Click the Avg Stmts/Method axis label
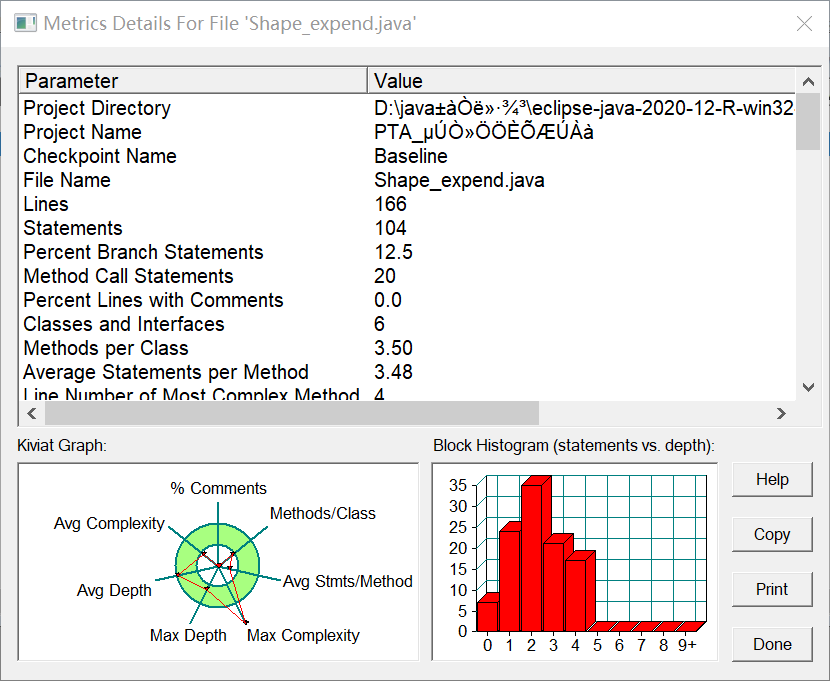Viewport: 830px width, 681px height. pyautogui.click(x=348, y=581)
